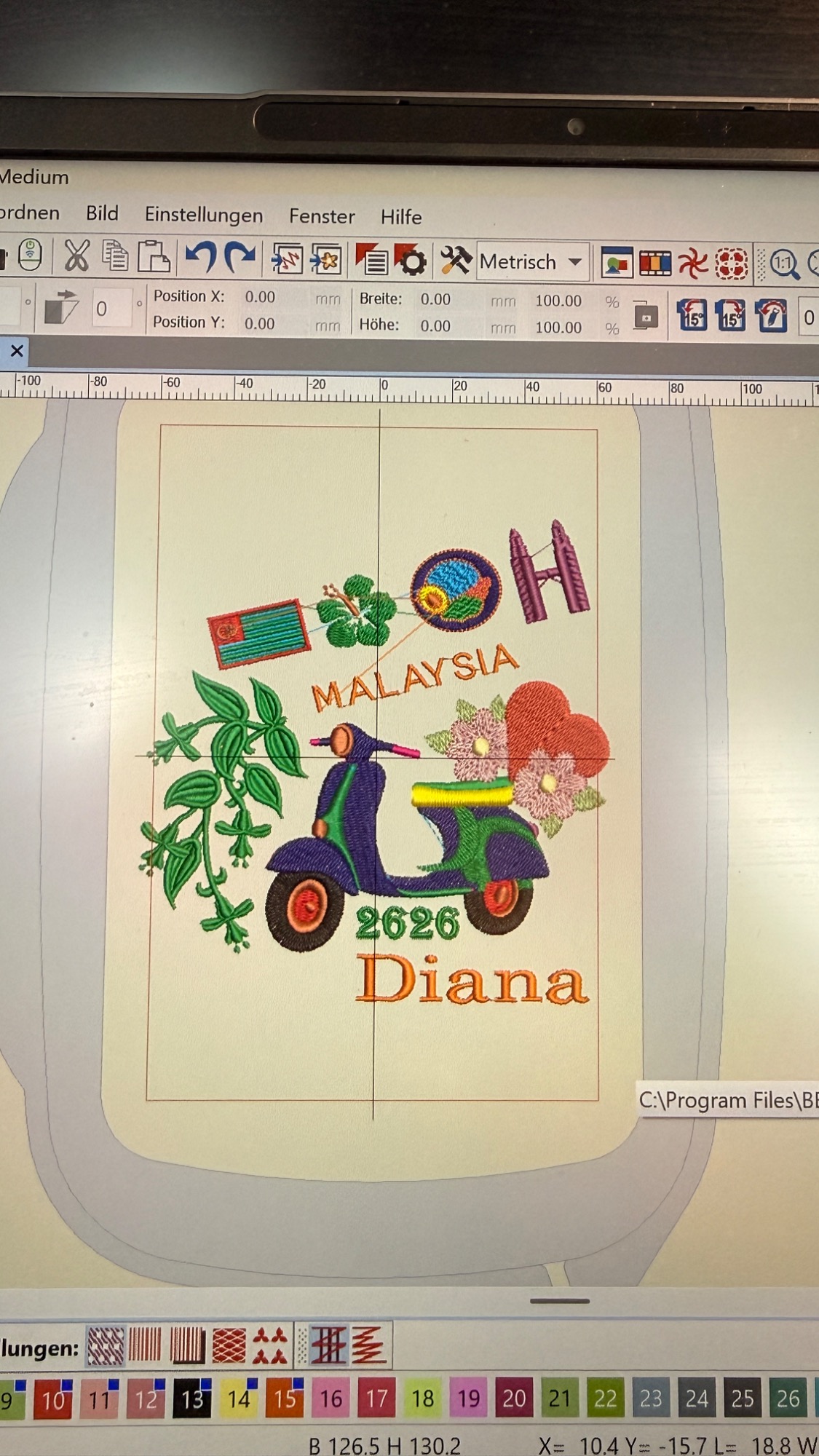Screen dimensions: 819x1456
Task: Select thread color swatch number 17
Action: click(x=376, y=1398)
